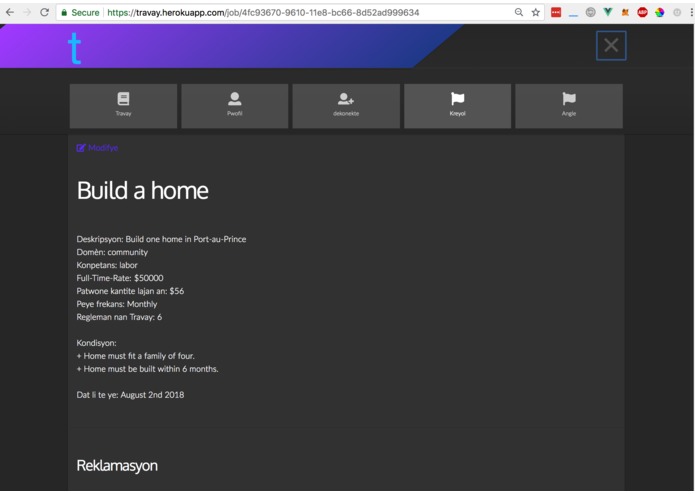Image resolution: width=695 pixels, height=494 pixels.
Task: Click the 'Reklamasyon' section heading
Action: click(x=117, y=466)
